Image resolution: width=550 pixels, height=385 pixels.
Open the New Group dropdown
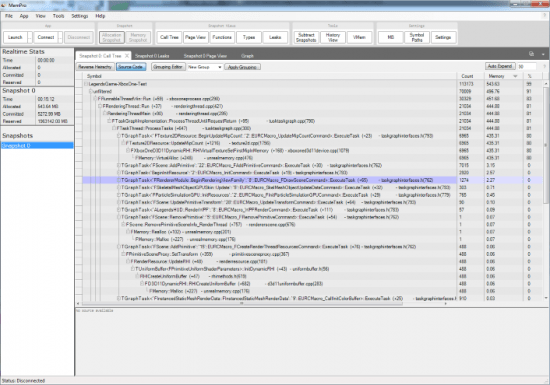(205, 67)
